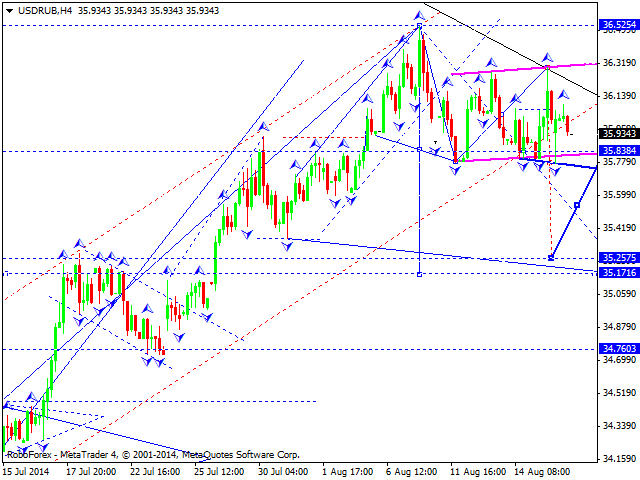The height and width of the screenshot is (480, 640).
Task: Click the up fractal arrow touching the upper magenta line
Action: coord(547,58)
